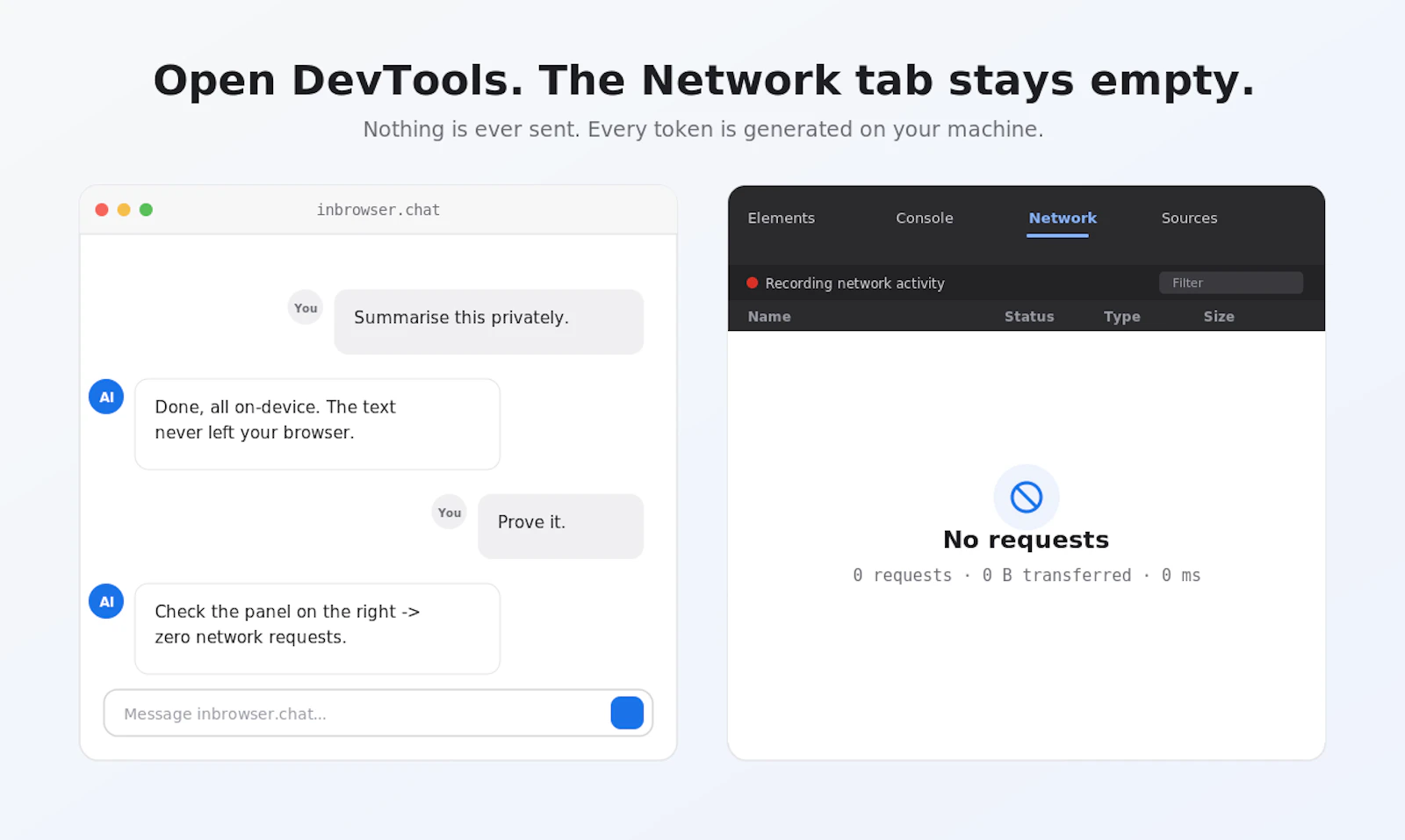Toggle the red network recording indicator
Image resolution: width=1405 pixels, height=840 pixels.
752,283
